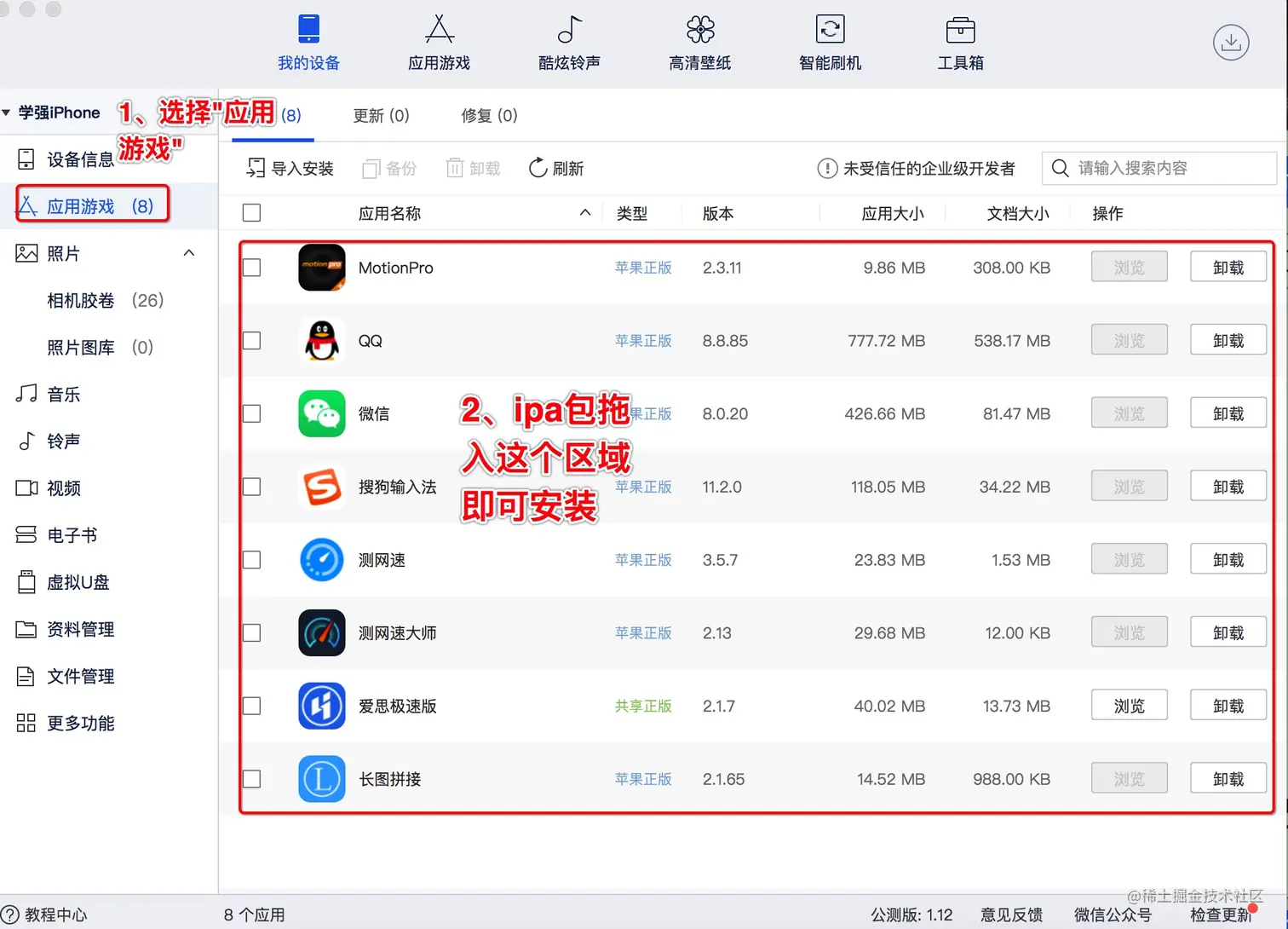This screenshot has width=1288, height=929.
Task: Switch to the 更新 (0) tab
Action: click(382, 115)
